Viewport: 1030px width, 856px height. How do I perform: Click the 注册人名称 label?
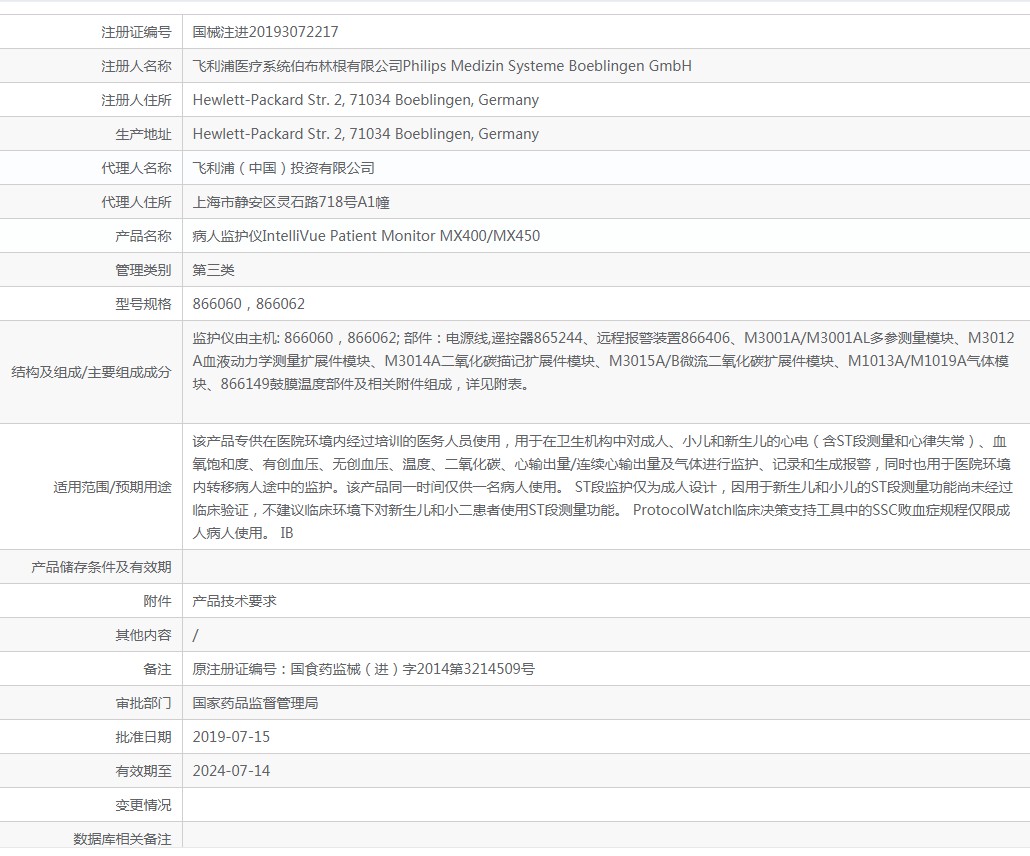pos(136,66)
